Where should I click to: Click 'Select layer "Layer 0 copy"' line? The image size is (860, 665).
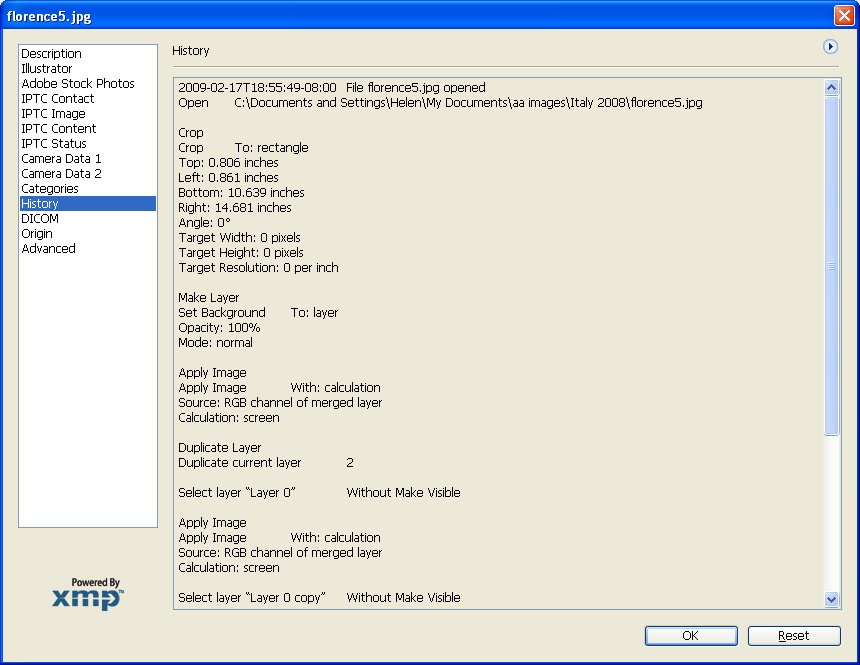[319, 598]
